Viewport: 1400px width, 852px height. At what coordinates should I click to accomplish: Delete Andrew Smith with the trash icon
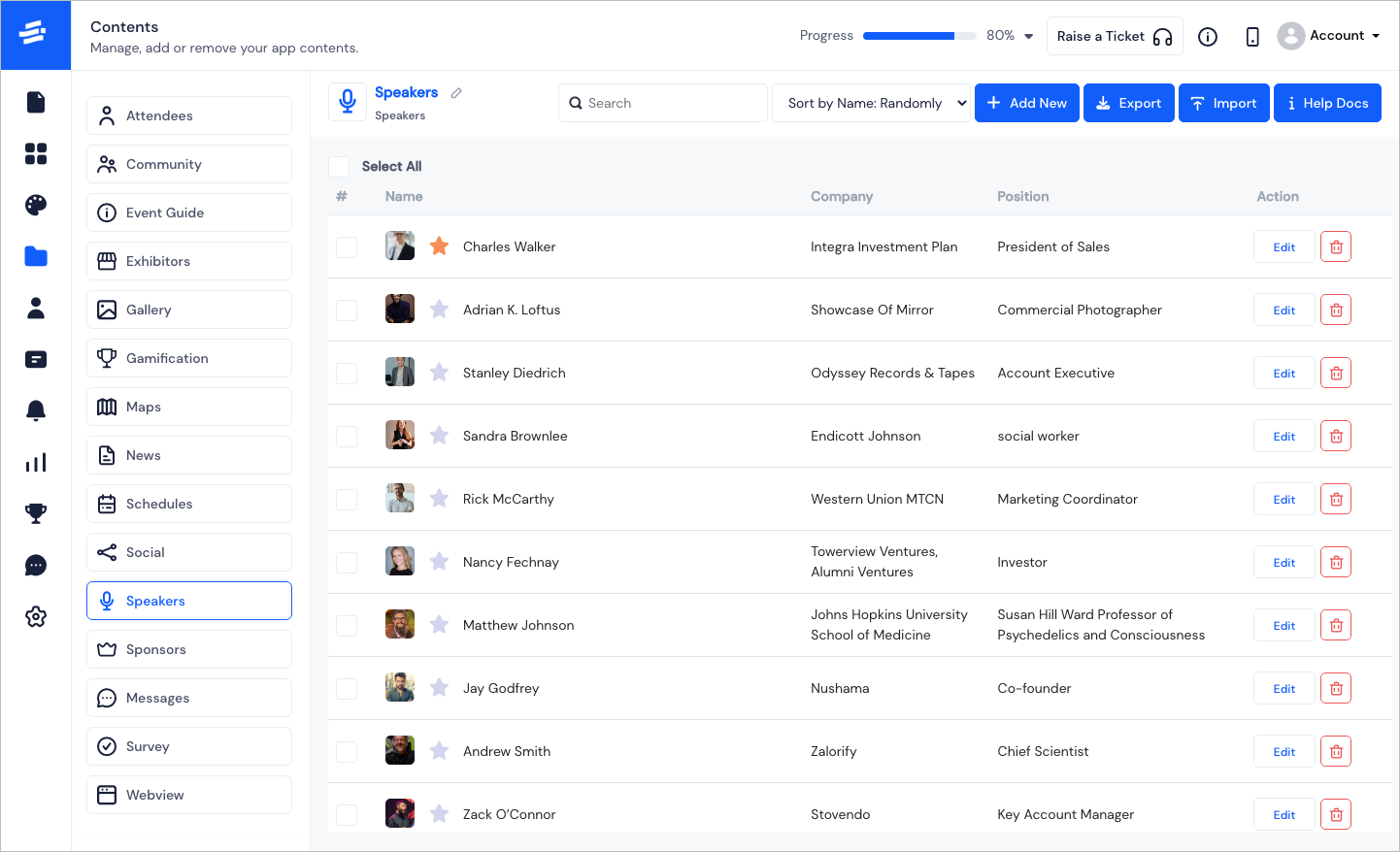coord(1336,751)
